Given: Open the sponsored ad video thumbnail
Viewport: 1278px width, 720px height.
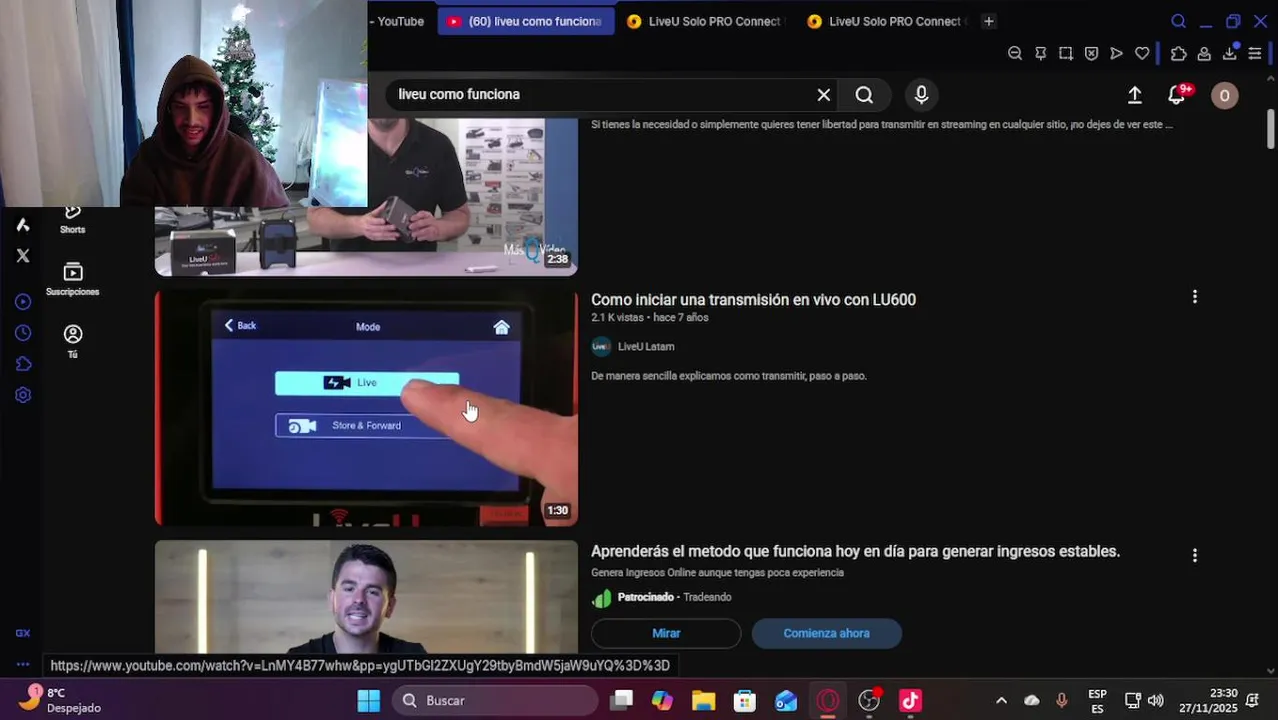Looking at the screenshot, I should pyautogui.click(x=366, y=598).
